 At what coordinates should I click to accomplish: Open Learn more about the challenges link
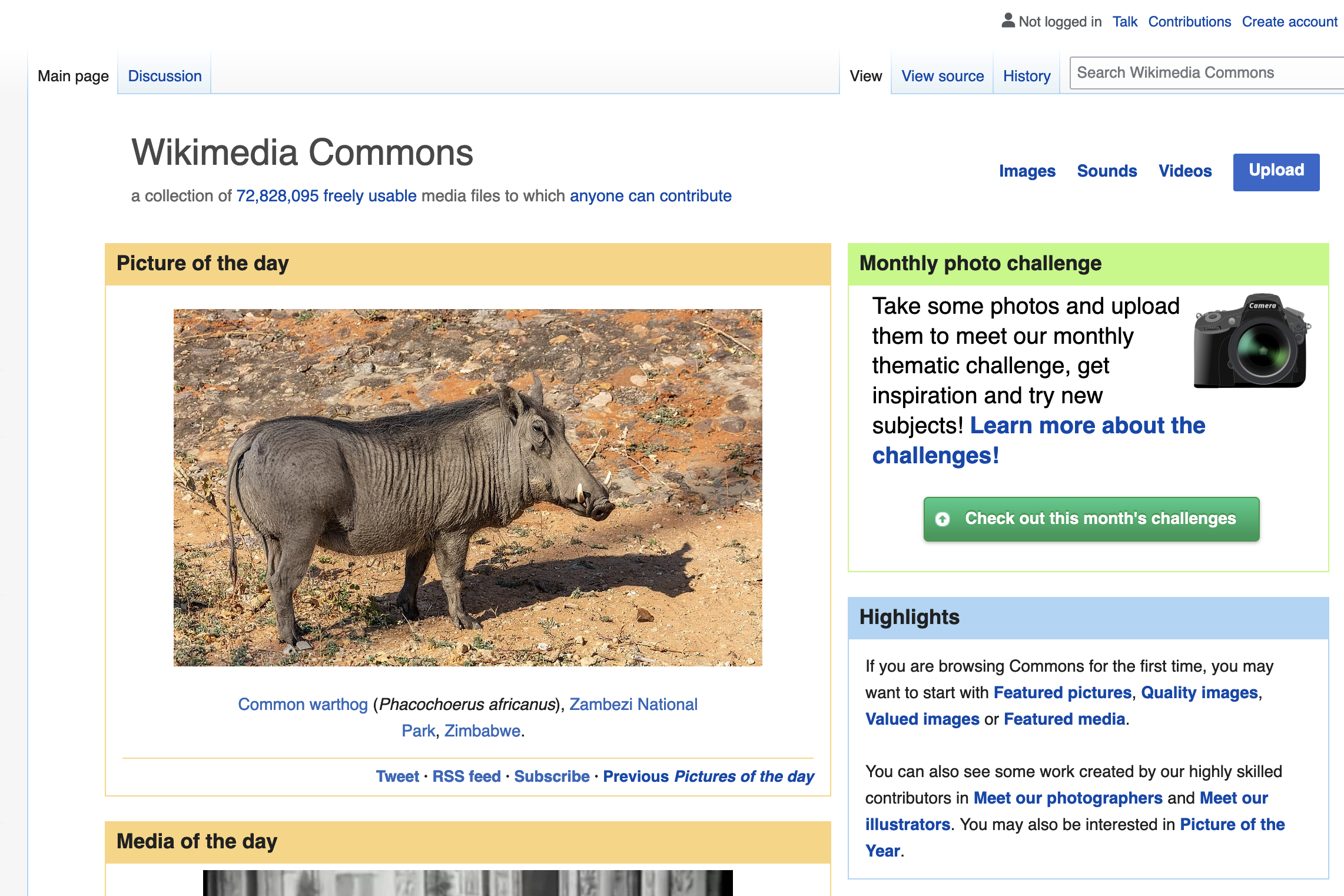(1038, 440)
